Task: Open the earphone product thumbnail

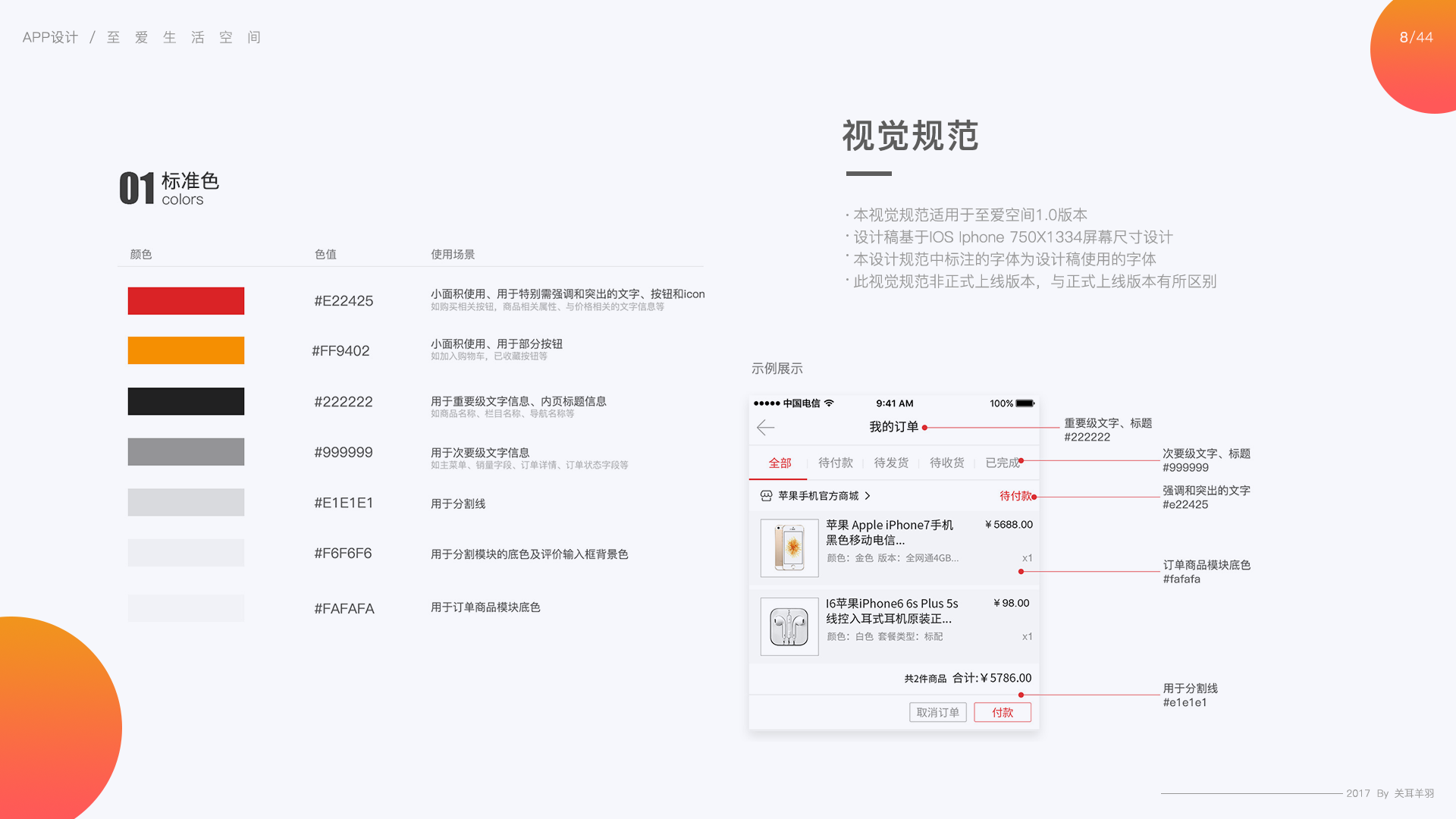Action: 789,626
